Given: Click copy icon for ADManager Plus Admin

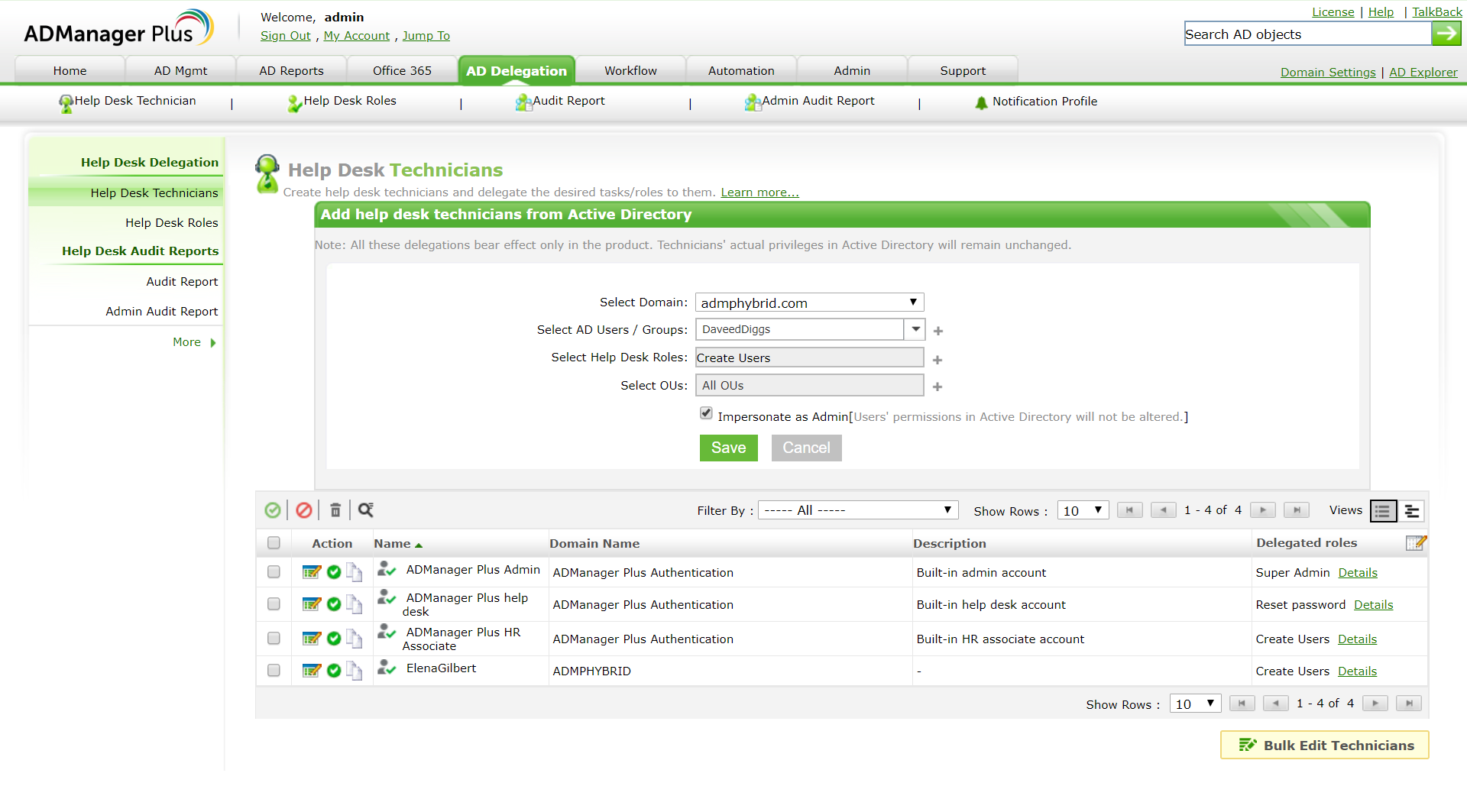Looking at the screenshot, I should tap(354, 572).
